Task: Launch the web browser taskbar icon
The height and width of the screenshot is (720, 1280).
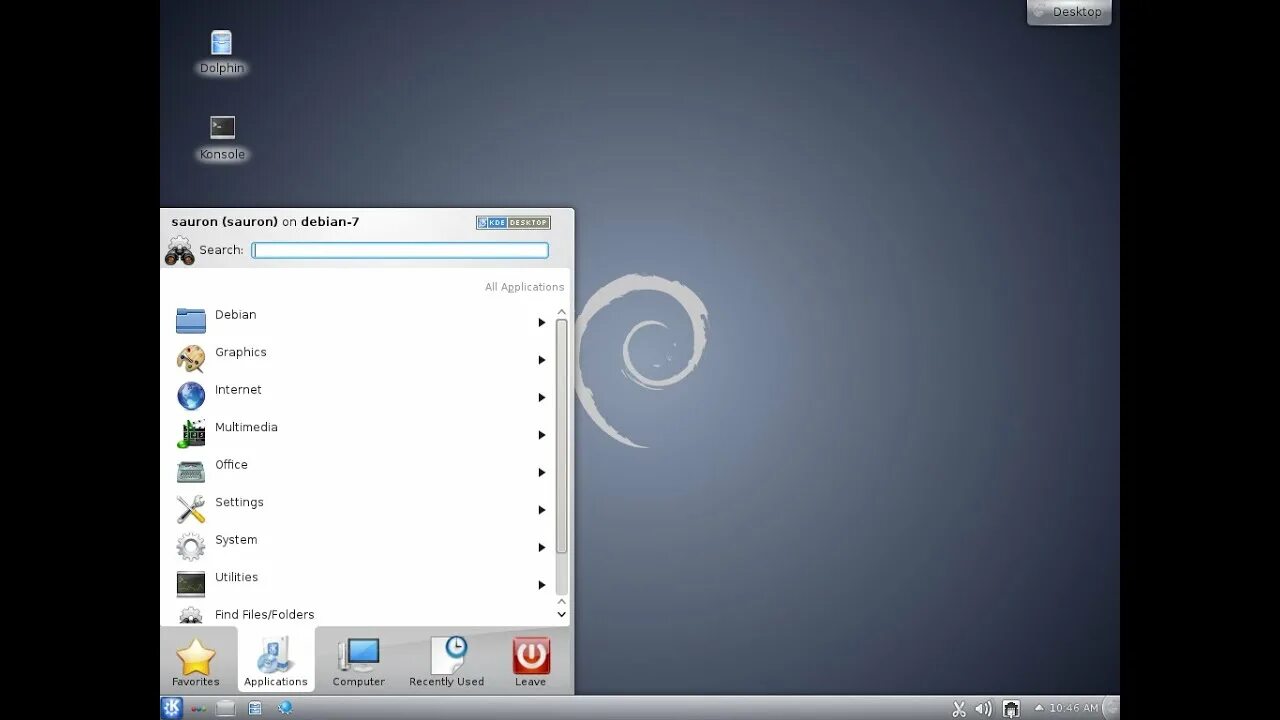Action: coord(285,708)
